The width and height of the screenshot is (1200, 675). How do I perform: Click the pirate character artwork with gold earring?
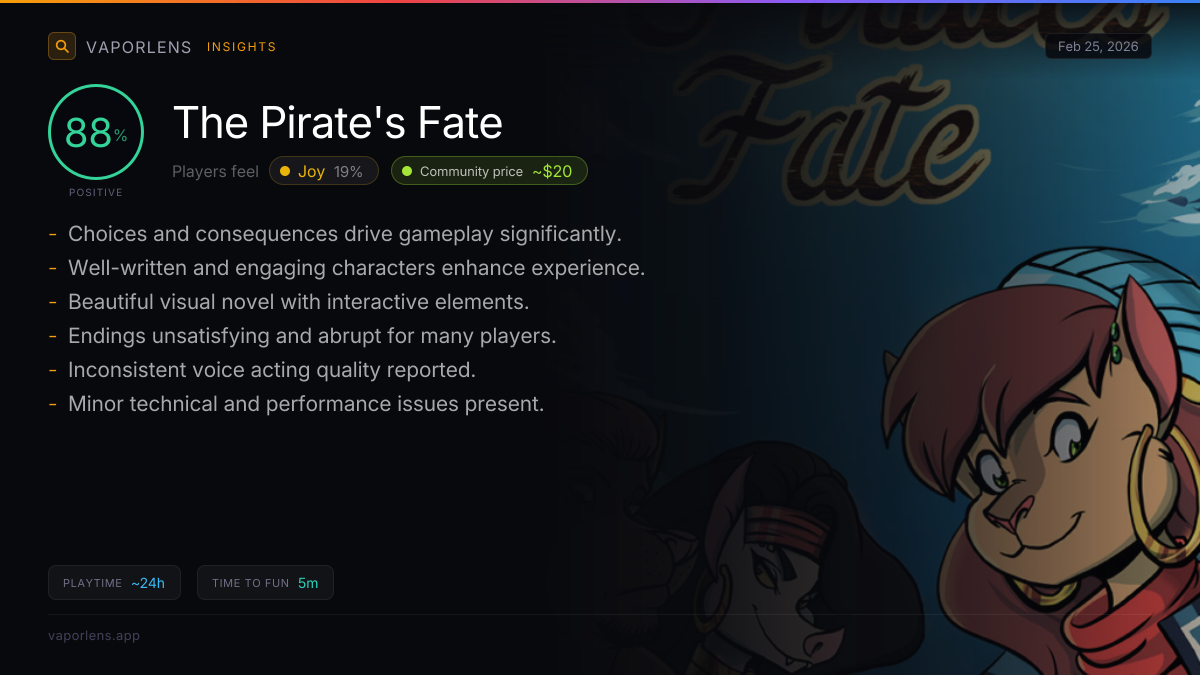click(1040, 460)
